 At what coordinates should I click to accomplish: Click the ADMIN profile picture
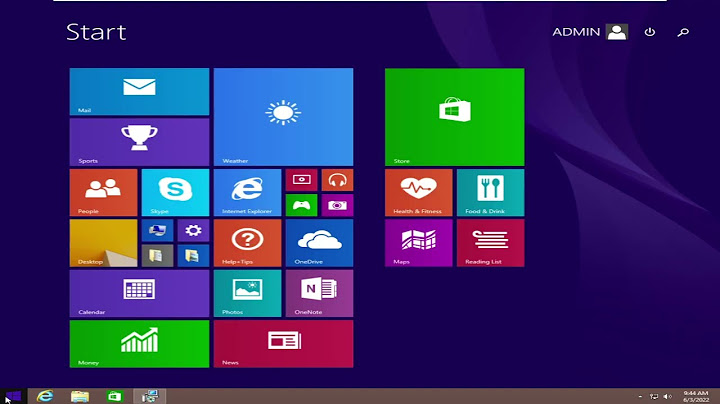tap(617, 32)
